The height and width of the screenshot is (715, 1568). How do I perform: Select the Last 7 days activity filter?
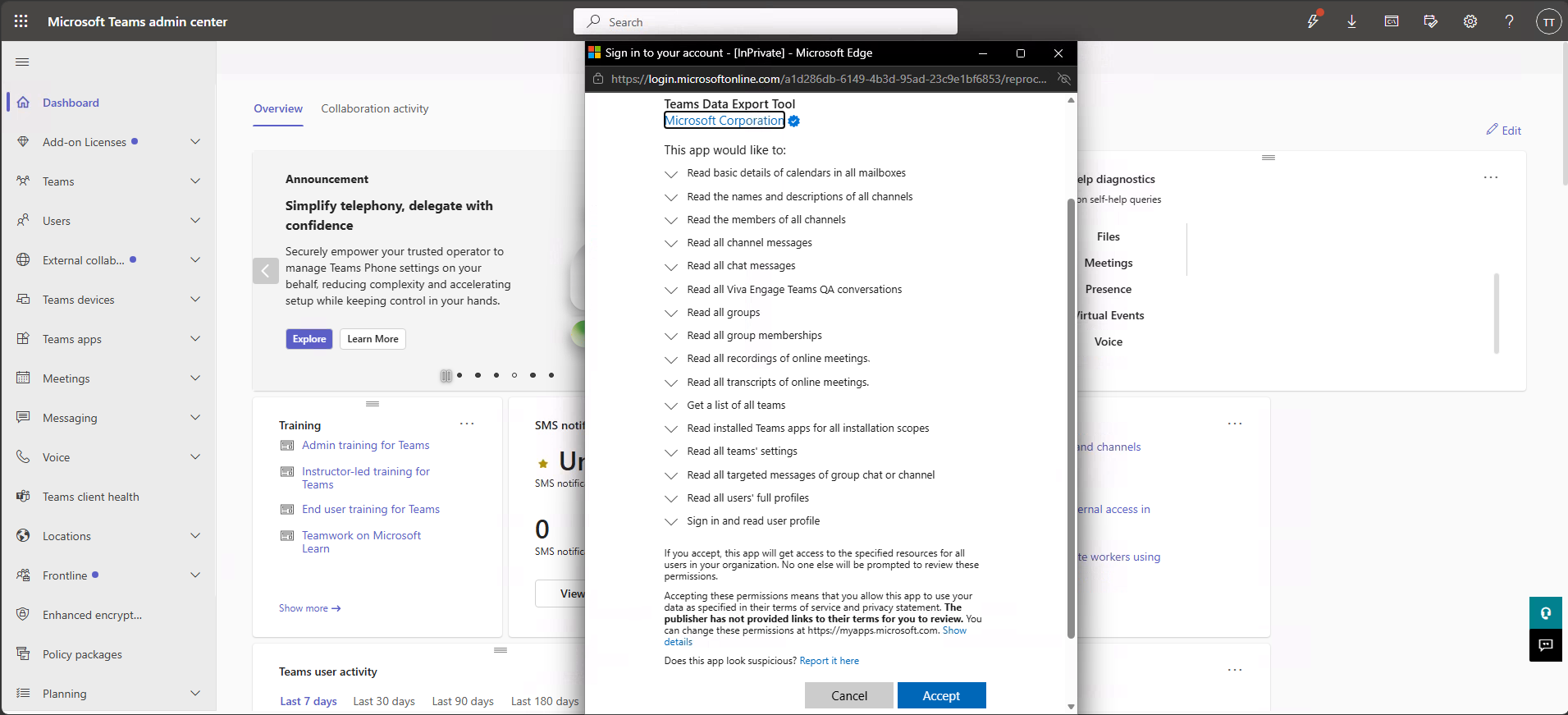click(309, 701)
